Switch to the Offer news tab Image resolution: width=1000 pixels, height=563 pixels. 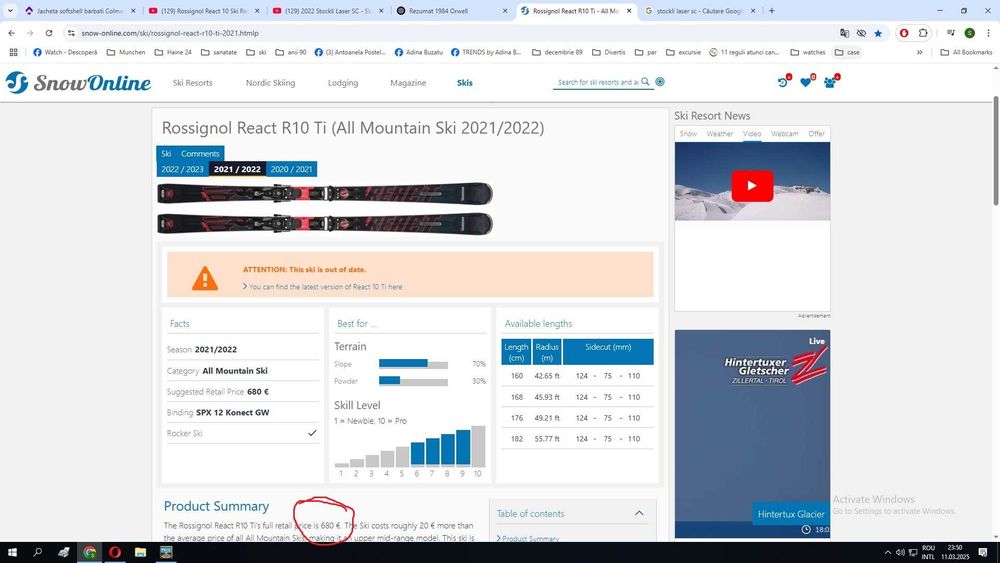pyautogui.click(x=816, y=134)
